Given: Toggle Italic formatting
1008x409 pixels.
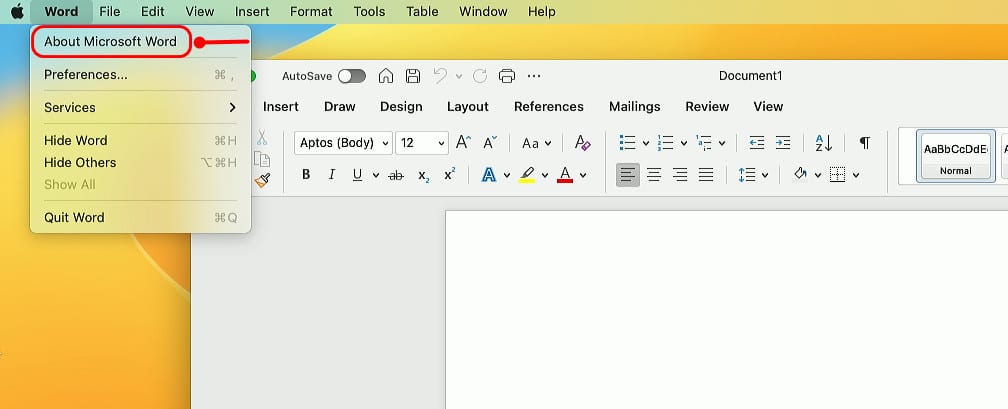Looking at the screenshot, I should (332, 174).
